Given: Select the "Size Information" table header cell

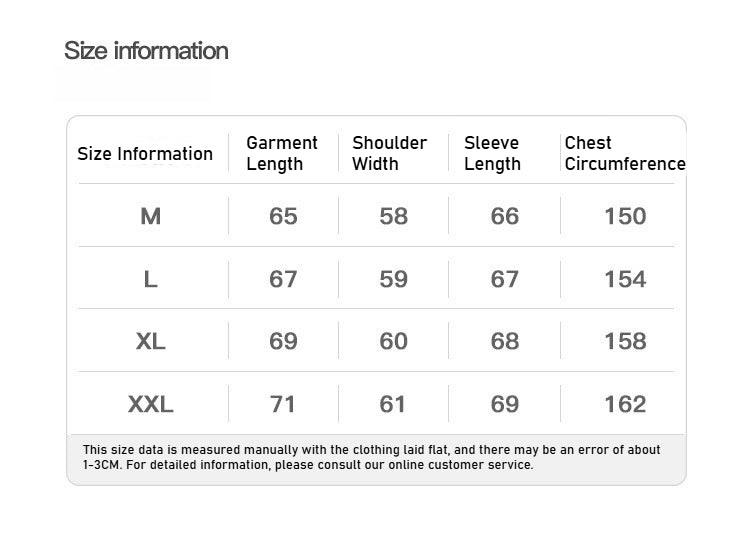Looking at the screenshot, I should click(x=145, y=154).
